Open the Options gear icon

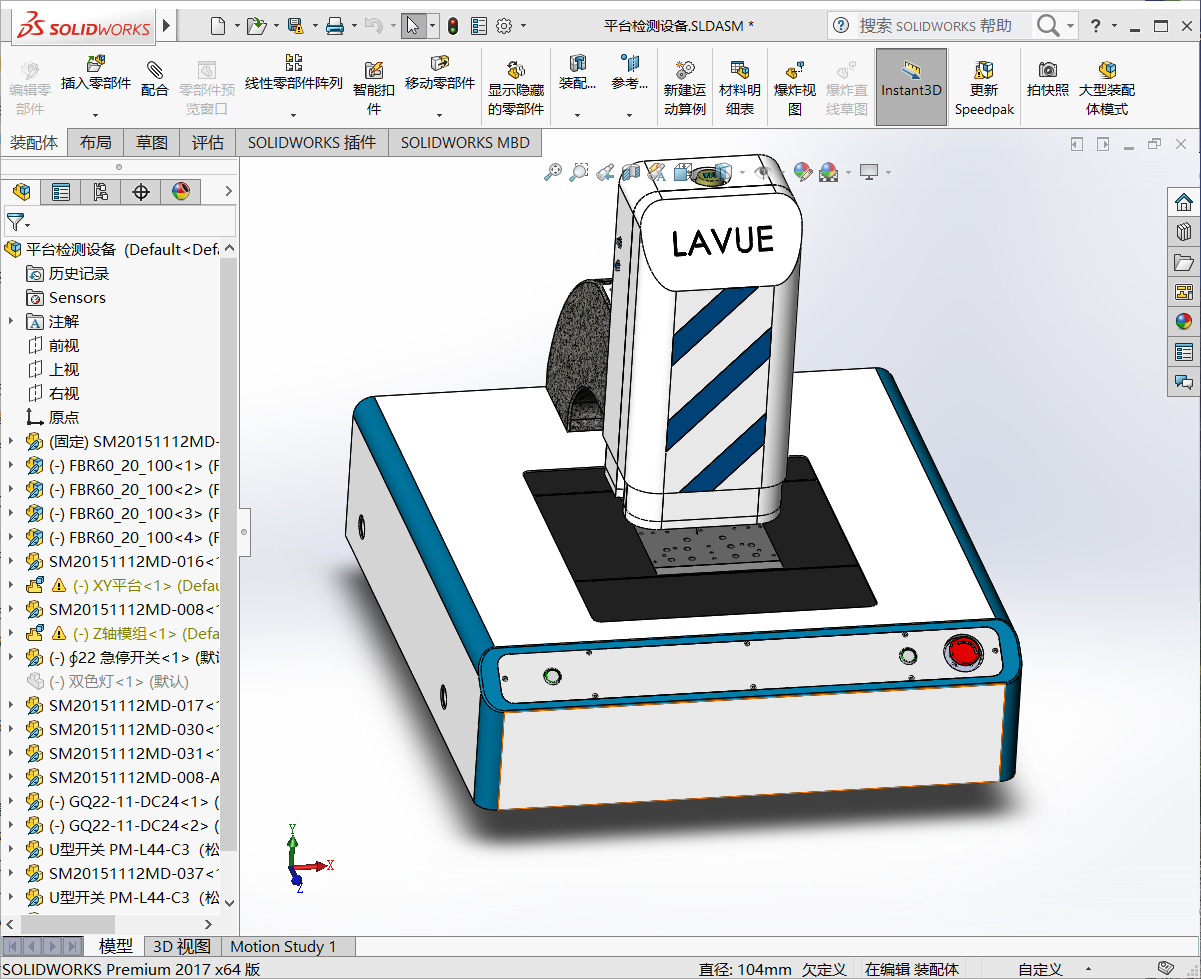point(504,26)
